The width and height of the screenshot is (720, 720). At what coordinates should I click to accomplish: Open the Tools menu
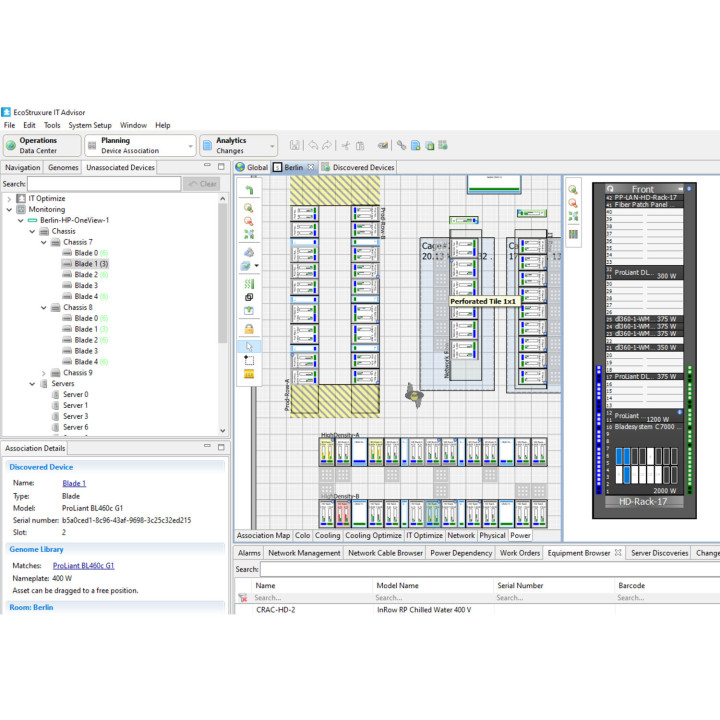click(x=52, y=125)
